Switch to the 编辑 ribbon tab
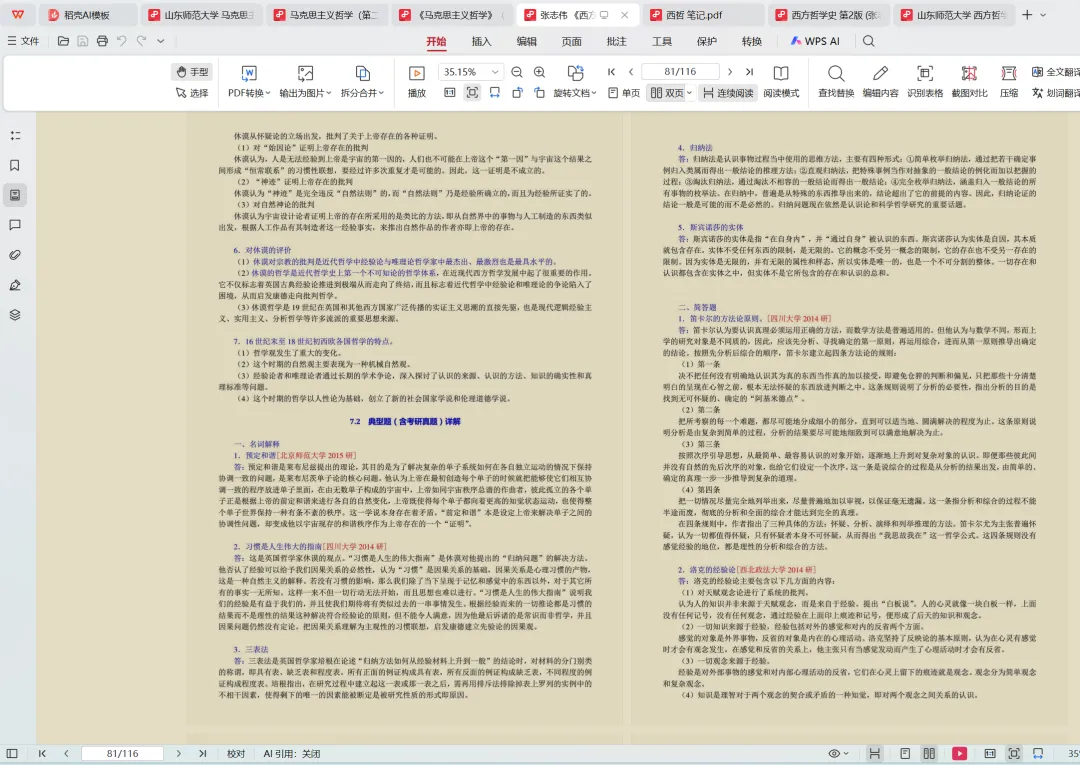 526,41
